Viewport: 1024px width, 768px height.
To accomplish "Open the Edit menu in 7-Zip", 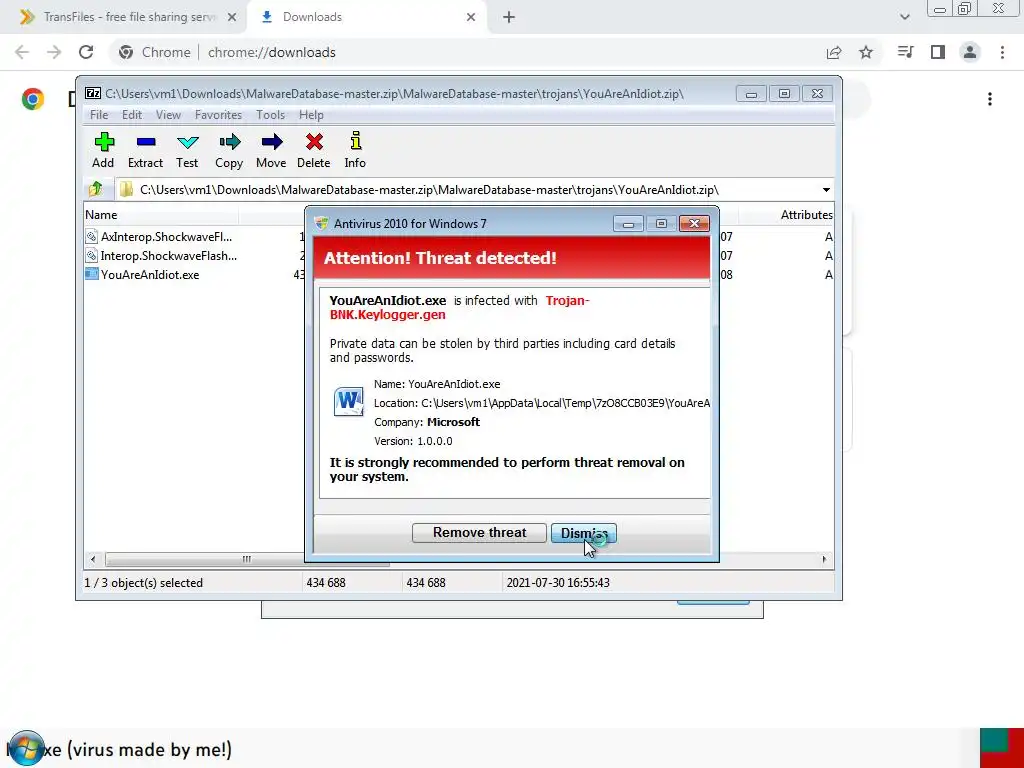I will tap(132, 115).
